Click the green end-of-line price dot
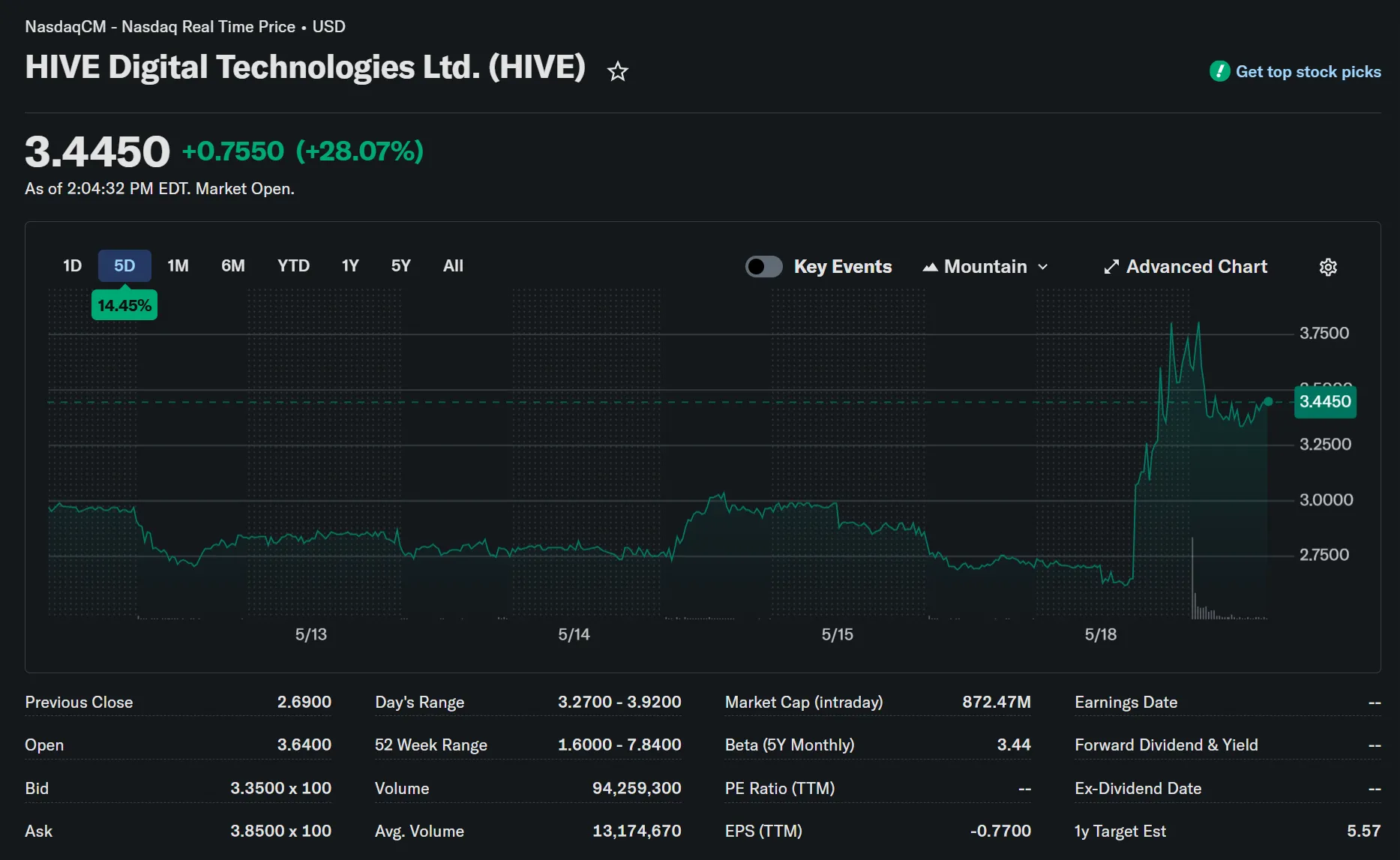Image resolution: width=1400 pixels, height=860 pixels. [x=1268, y=402]
